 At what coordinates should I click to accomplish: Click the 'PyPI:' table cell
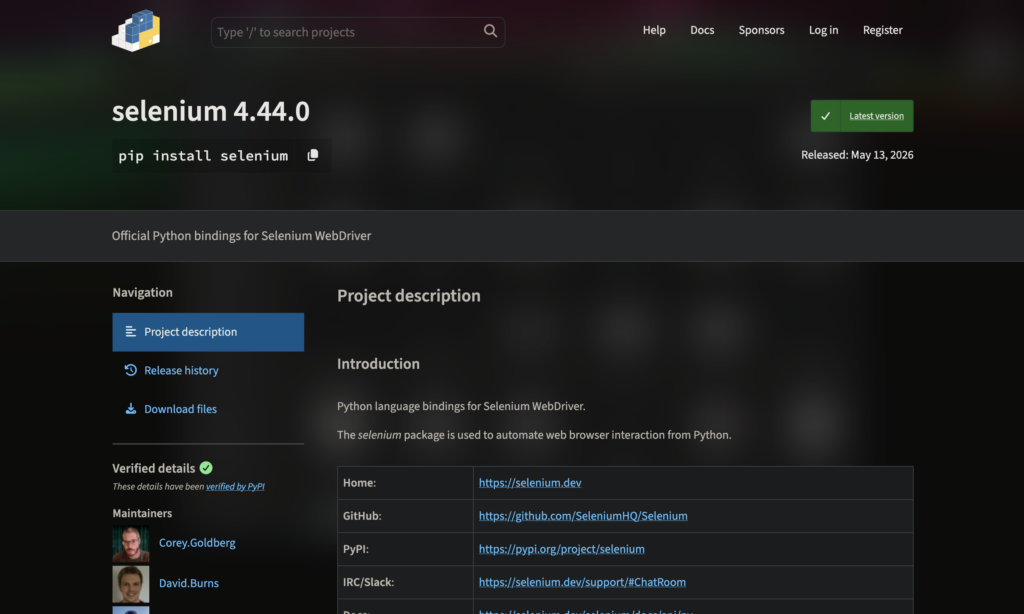pyautogui.click(x=405, y=549)
